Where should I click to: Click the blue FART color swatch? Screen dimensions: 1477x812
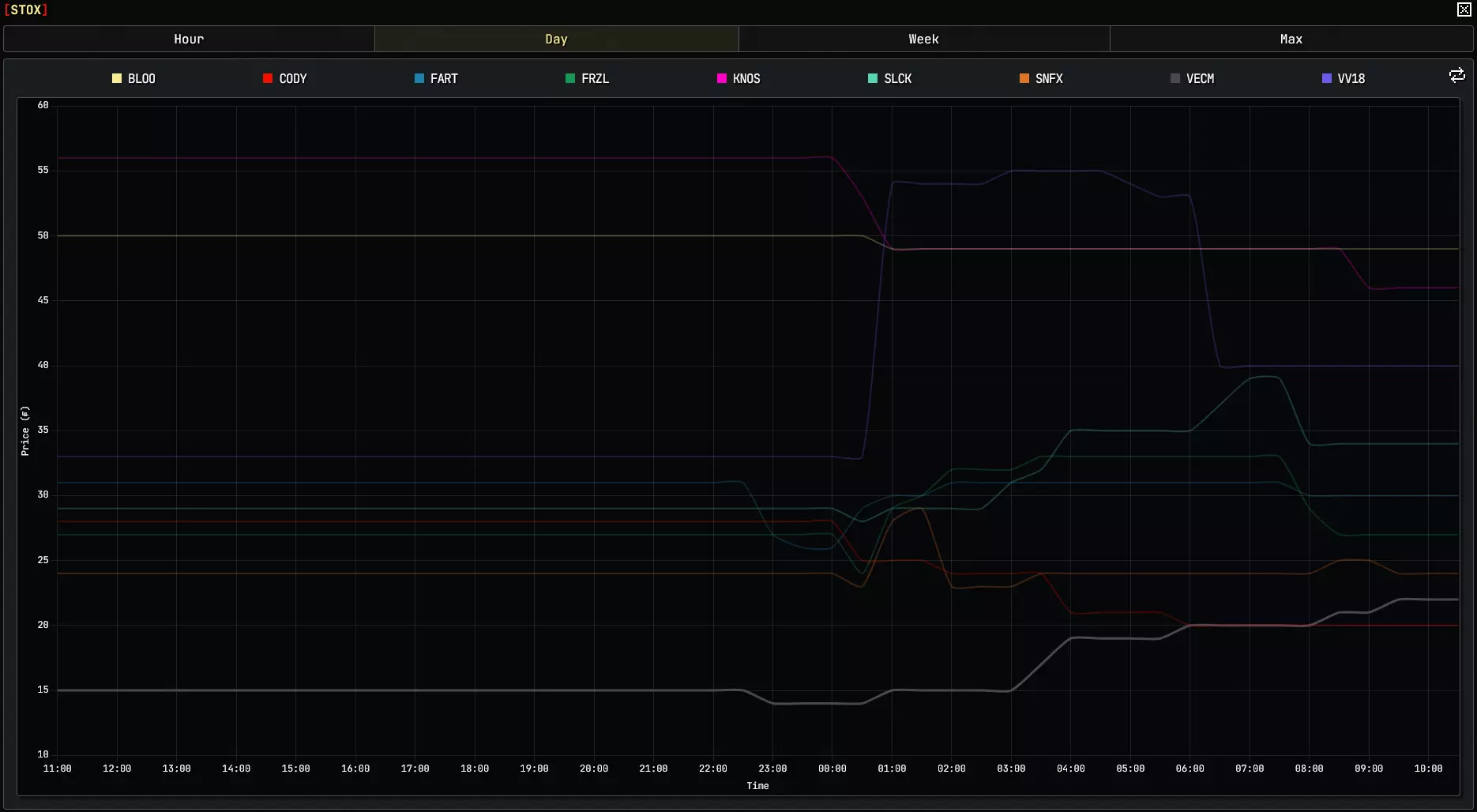[419, 78]
